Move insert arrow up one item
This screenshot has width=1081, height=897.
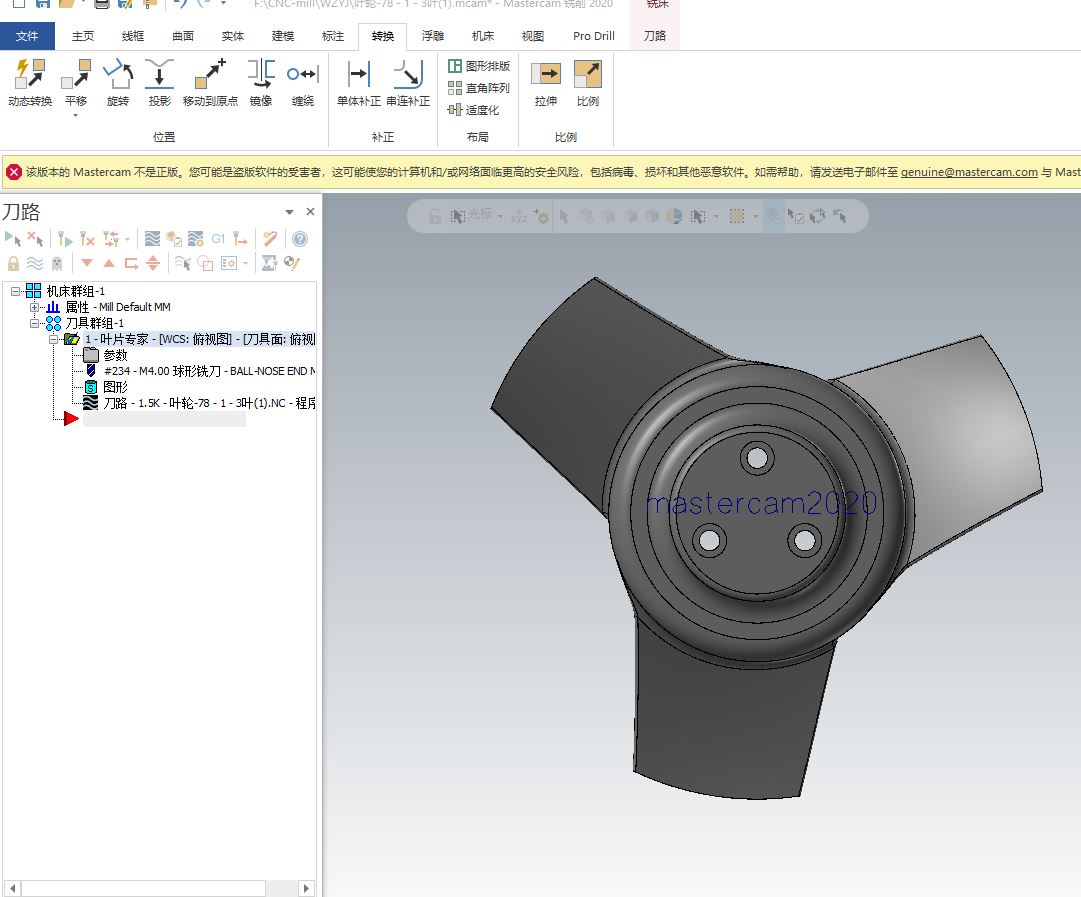109,263
